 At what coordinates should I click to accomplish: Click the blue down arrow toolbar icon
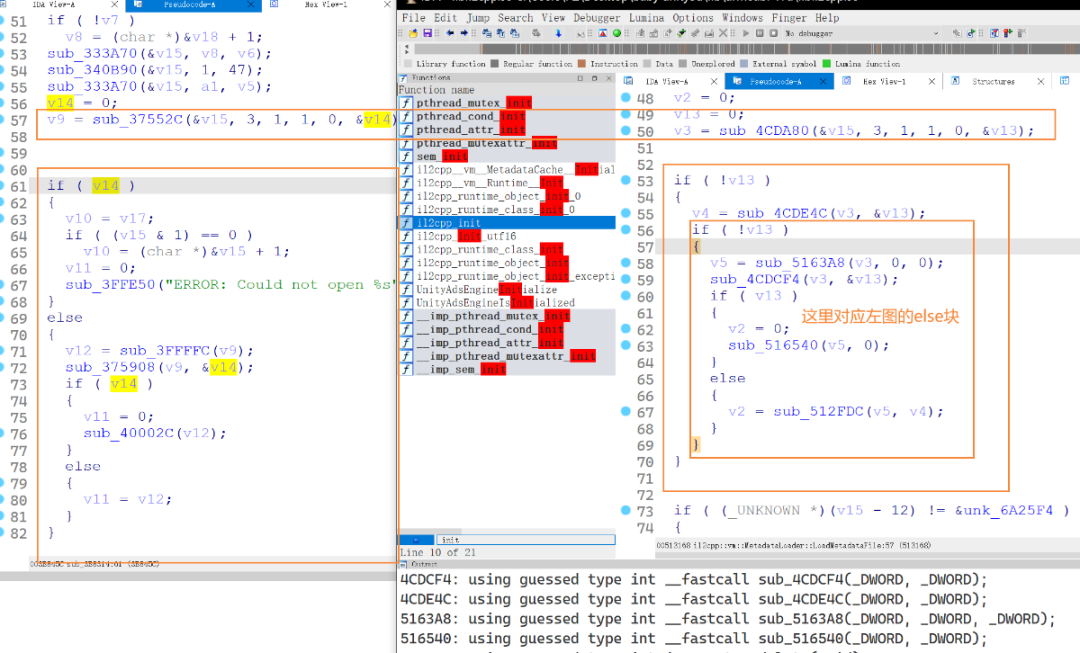pos(558,33)
